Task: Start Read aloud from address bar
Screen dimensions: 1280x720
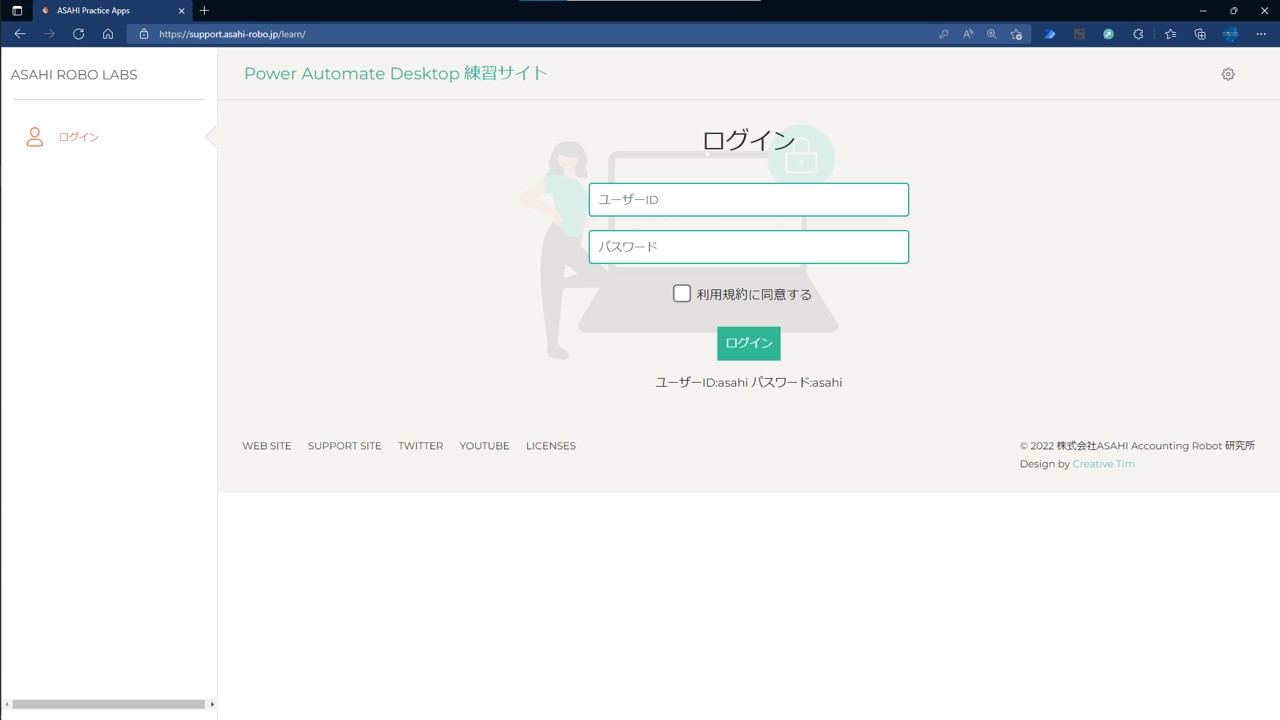Action: coord(968,34)
